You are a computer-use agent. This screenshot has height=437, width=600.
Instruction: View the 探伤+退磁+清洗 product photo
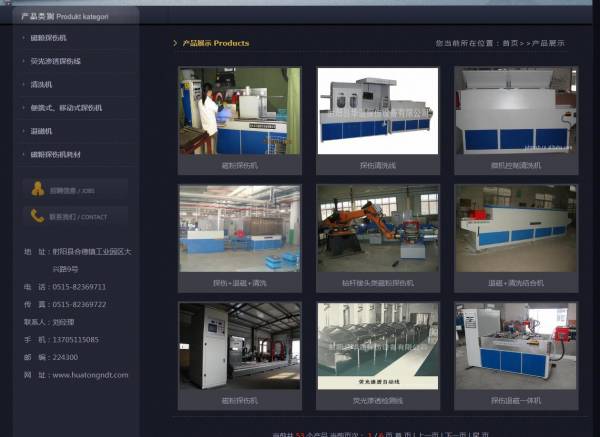pyautogui.click(x=239, y=229)
